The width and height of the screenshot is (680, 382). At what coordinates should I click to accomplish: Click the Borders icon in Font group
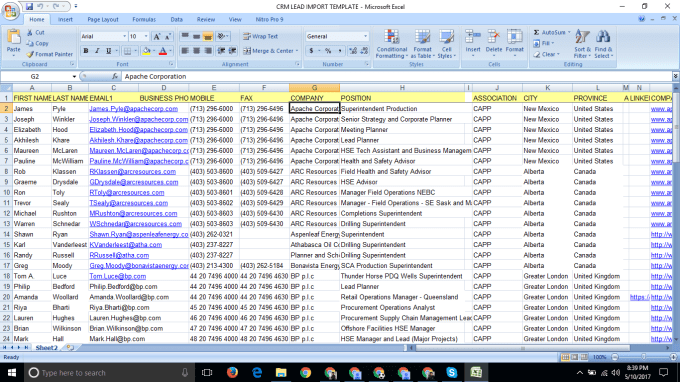click(x=127, y=51)
